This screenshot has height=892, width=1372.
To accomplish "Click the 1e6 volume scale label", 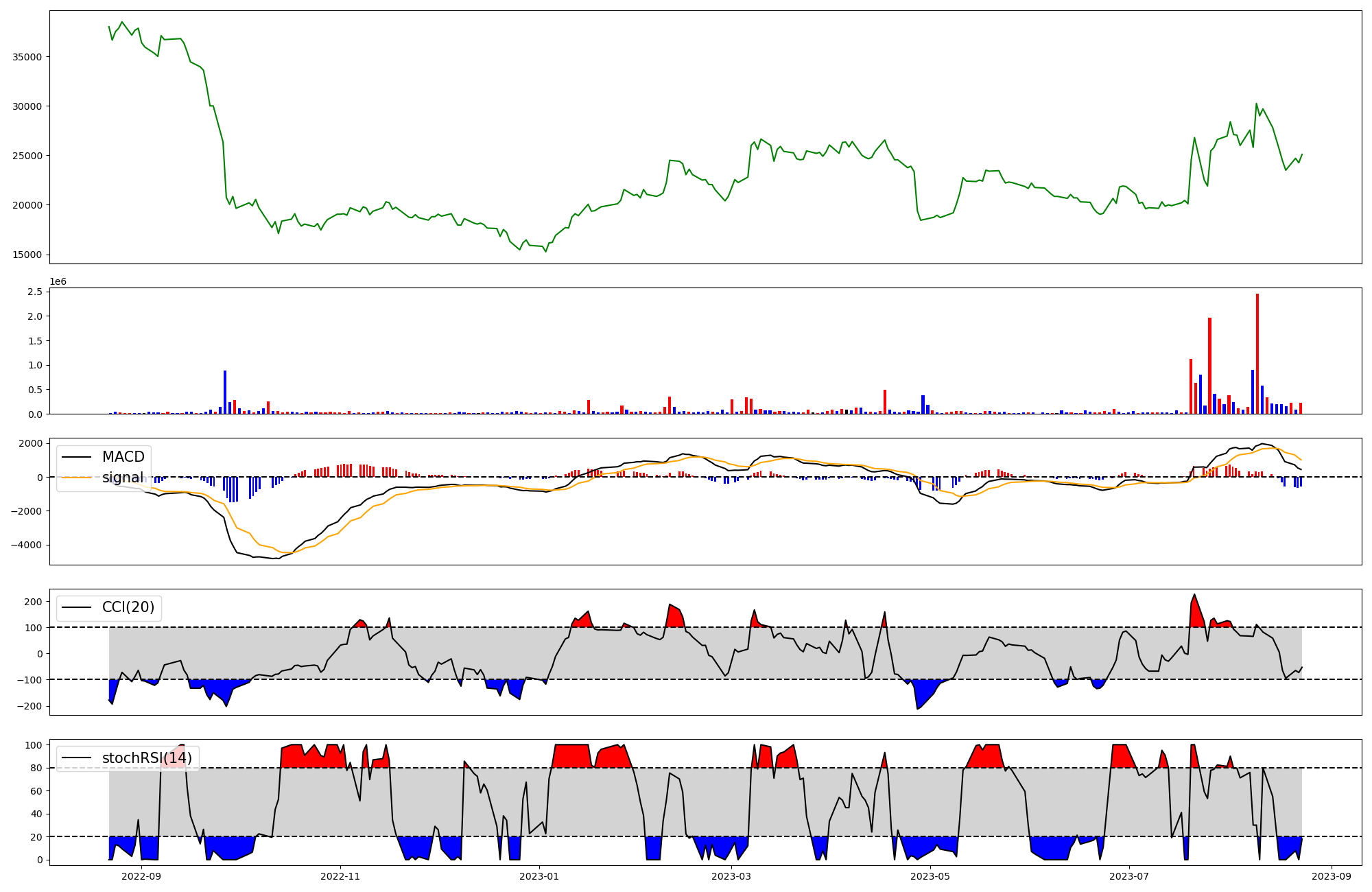I will (58, 281).
